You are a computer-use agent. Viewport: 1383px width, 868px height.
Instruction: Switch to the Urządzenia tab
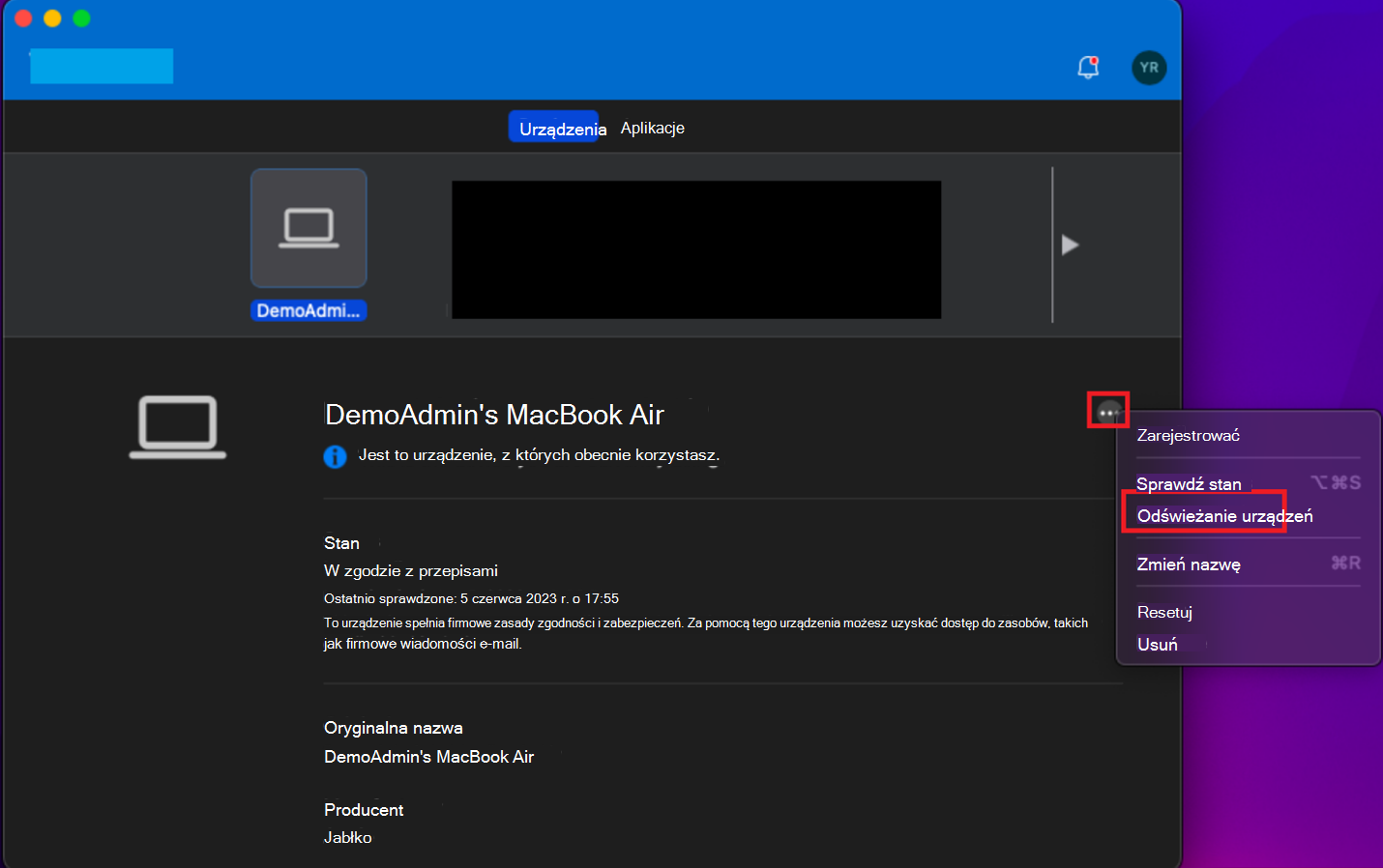(x=554, y=128)
